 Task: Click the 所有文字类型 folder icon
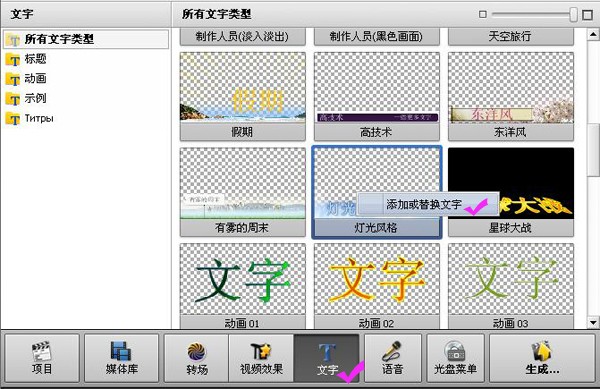[x=13, y=39]
